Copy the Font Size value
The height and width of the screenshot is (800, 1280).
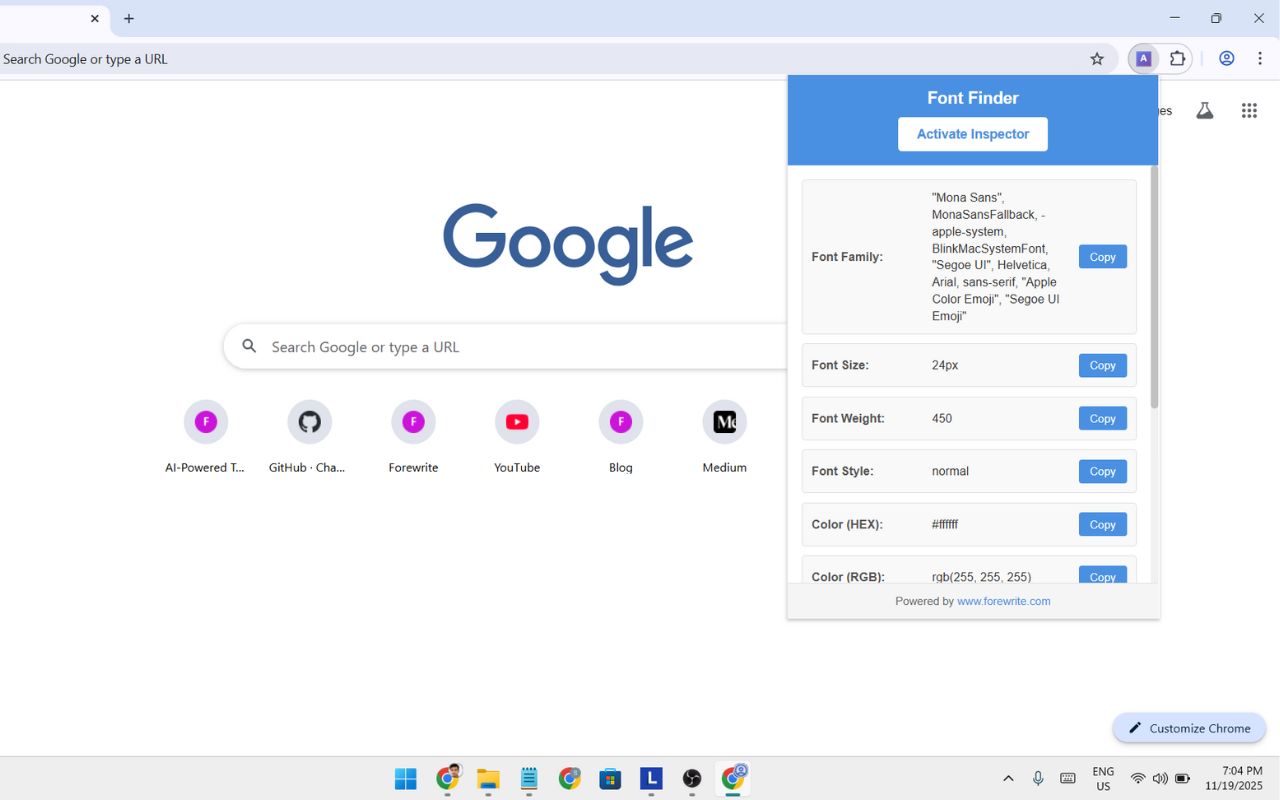tap(1103, 365)
